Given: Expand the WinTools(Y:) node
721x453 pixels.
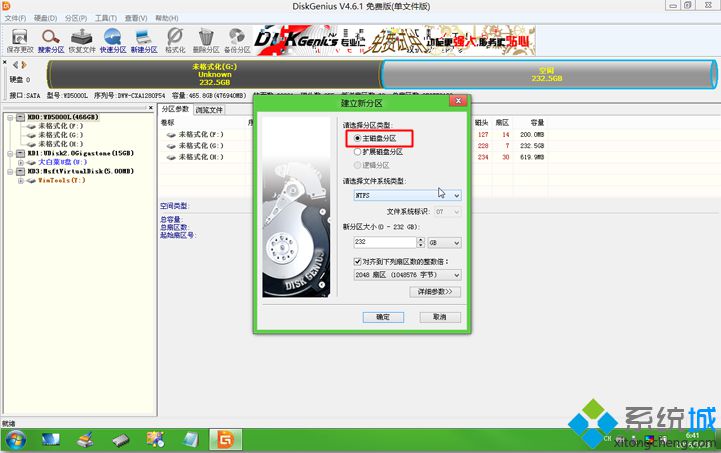Looking at the screenshot, I should coord(21,181).
